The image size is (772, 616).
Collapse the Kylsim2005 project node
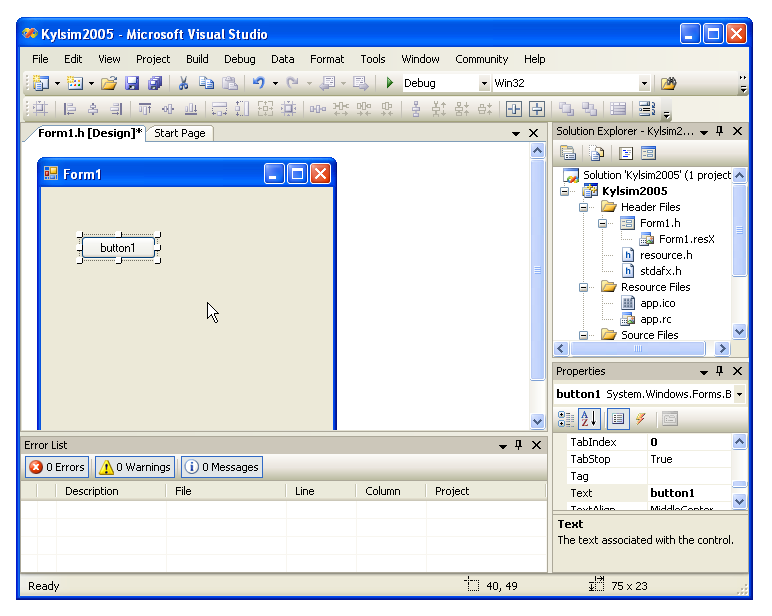[565, 191]
